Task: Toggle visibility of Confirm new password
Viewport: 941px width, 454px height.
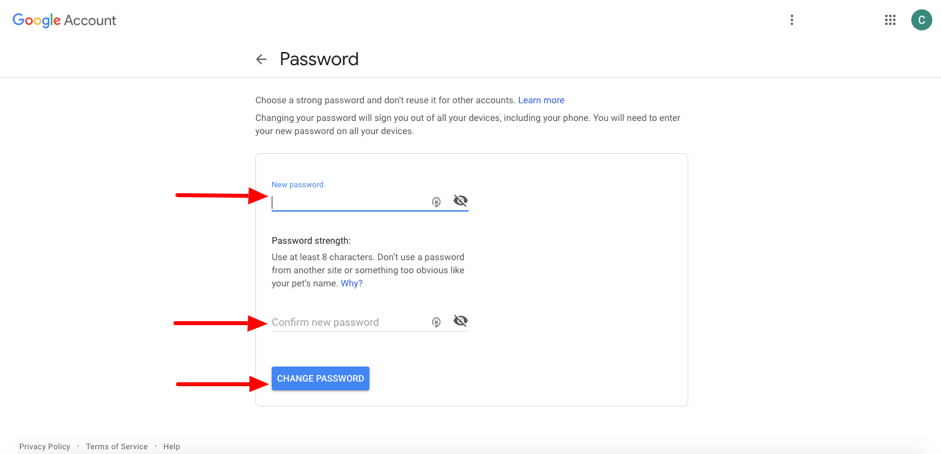Action: click(460, 321)
